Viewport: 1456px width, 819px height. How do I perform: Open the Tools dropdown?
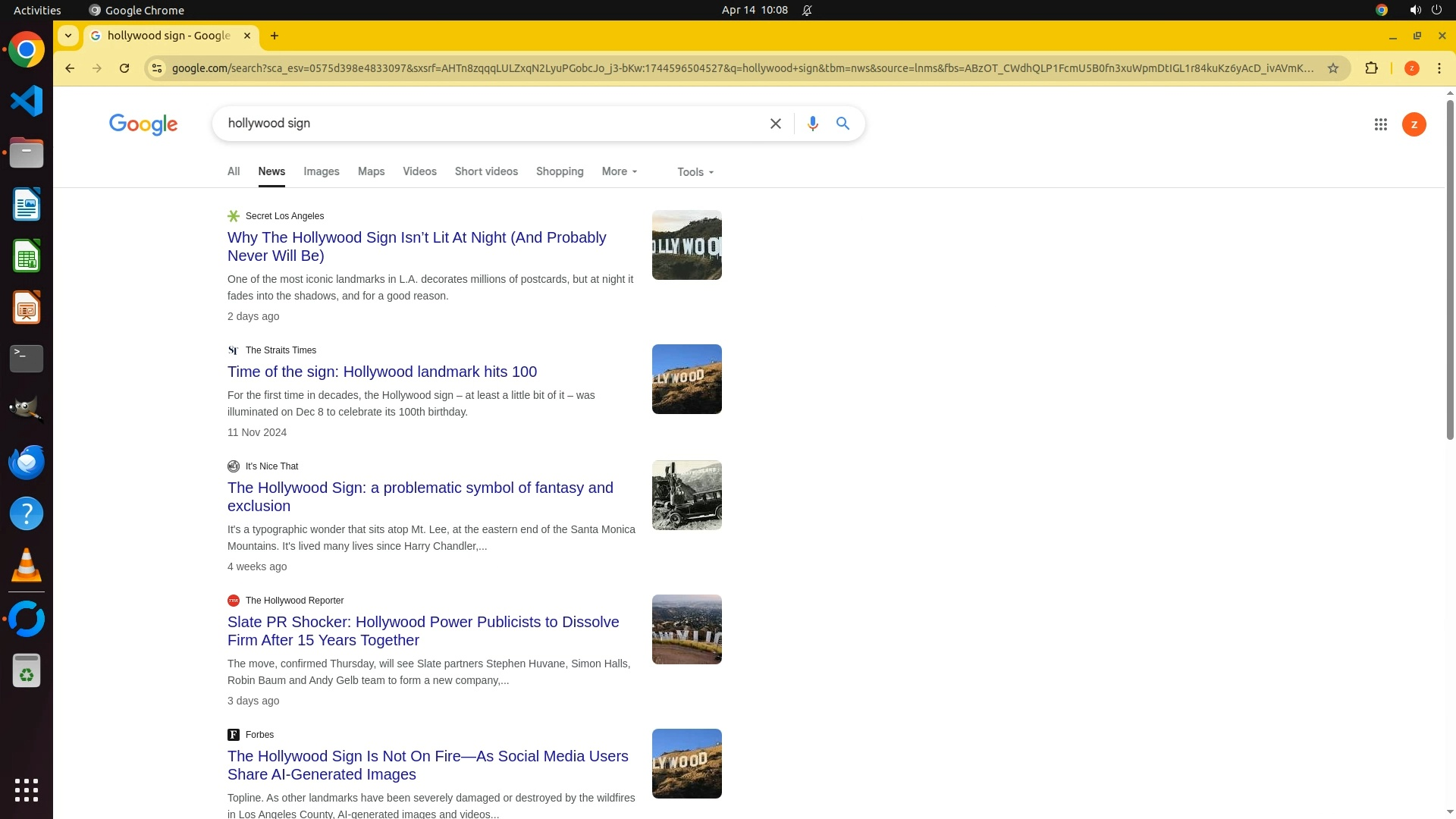(695, 172)
